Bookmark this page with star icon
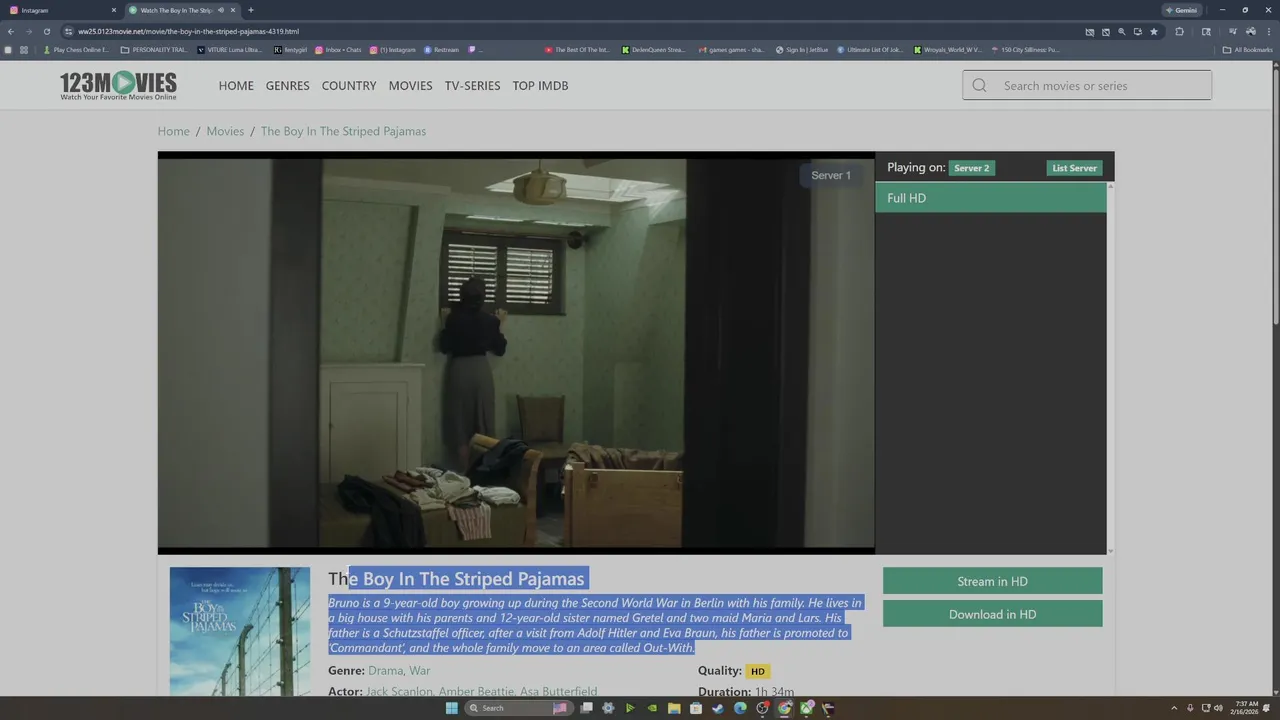 tap(1154, 31)
